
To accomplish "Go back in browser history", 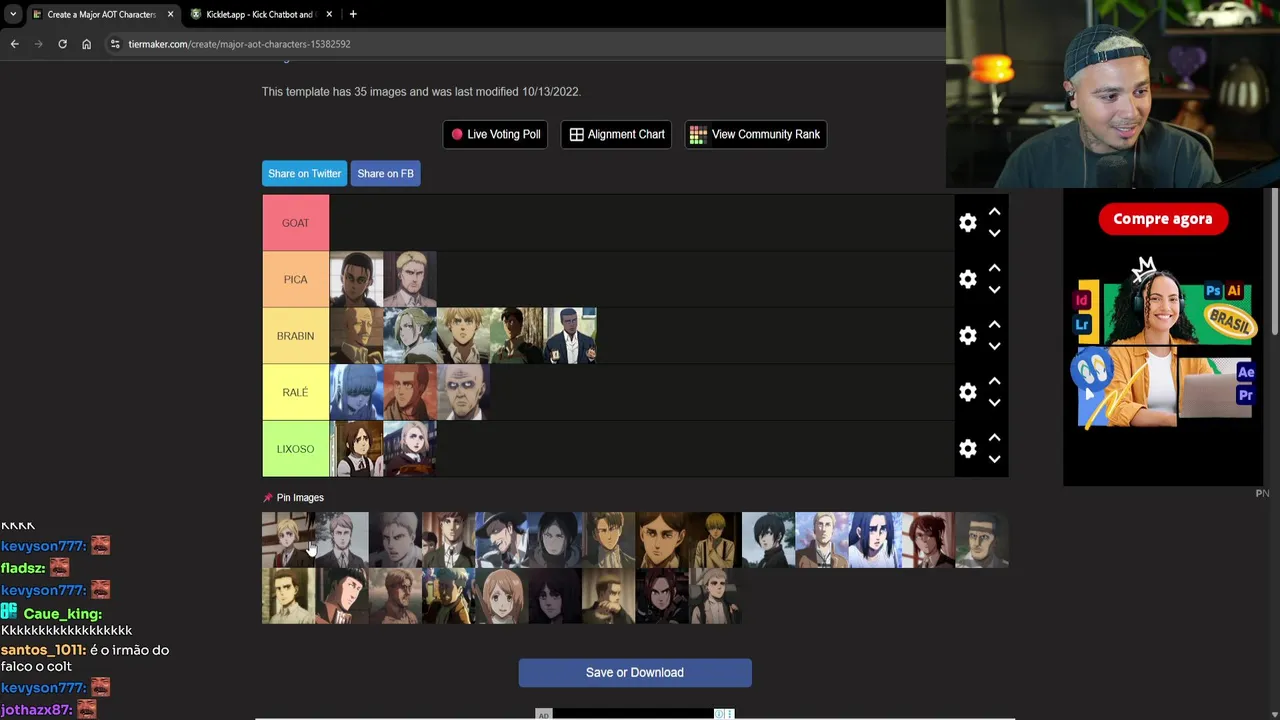I will (14, 44).
